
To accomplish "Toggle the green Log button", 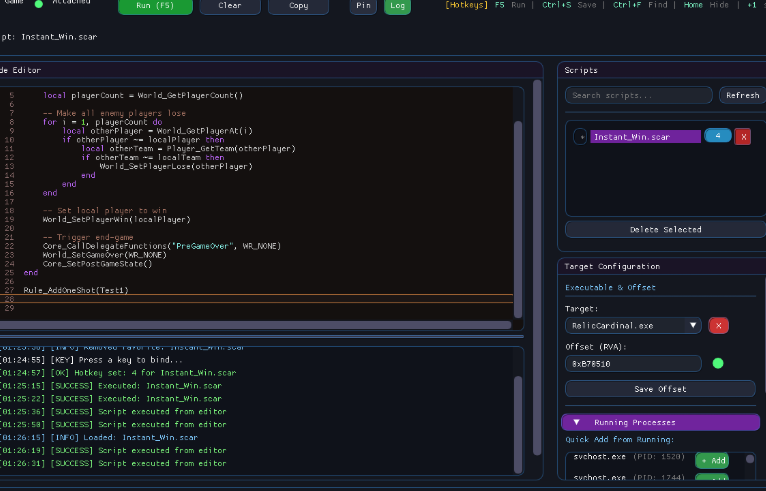I will pos(397,6).
